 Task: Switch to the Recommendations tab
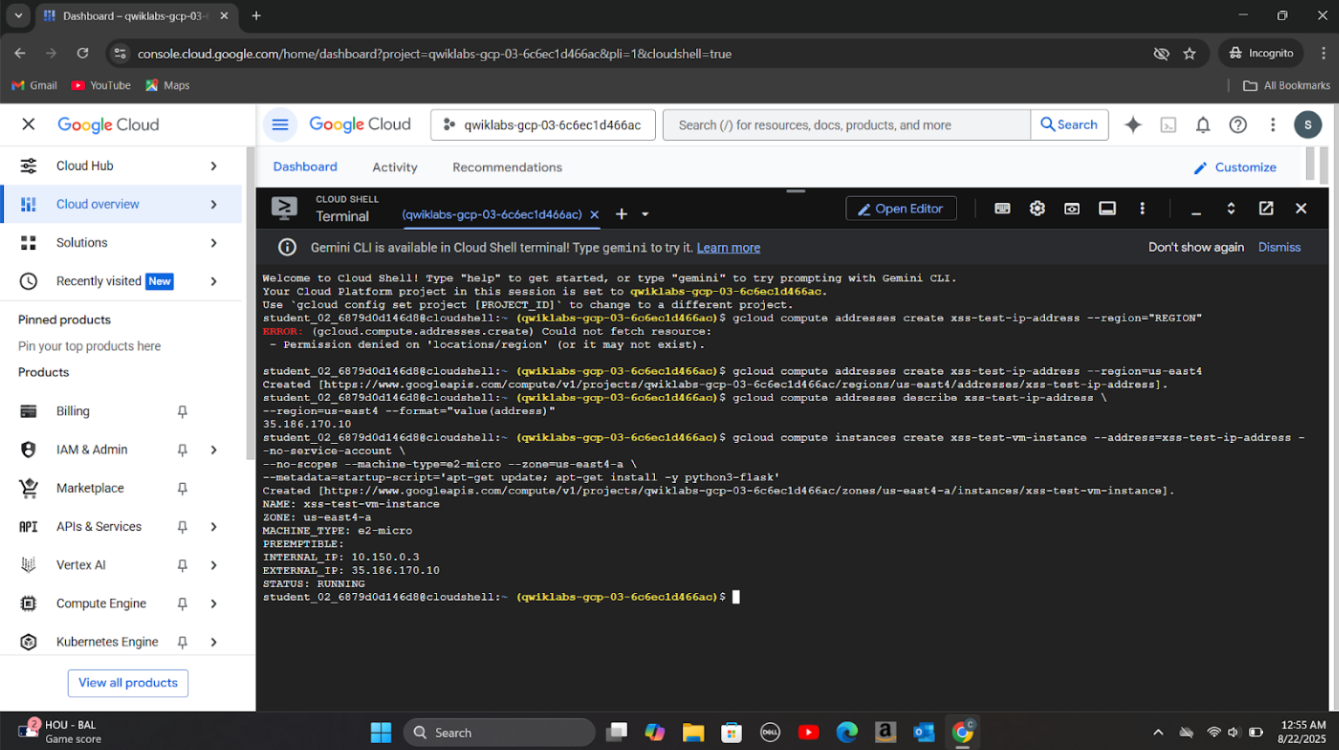click(x=507, y=167)
